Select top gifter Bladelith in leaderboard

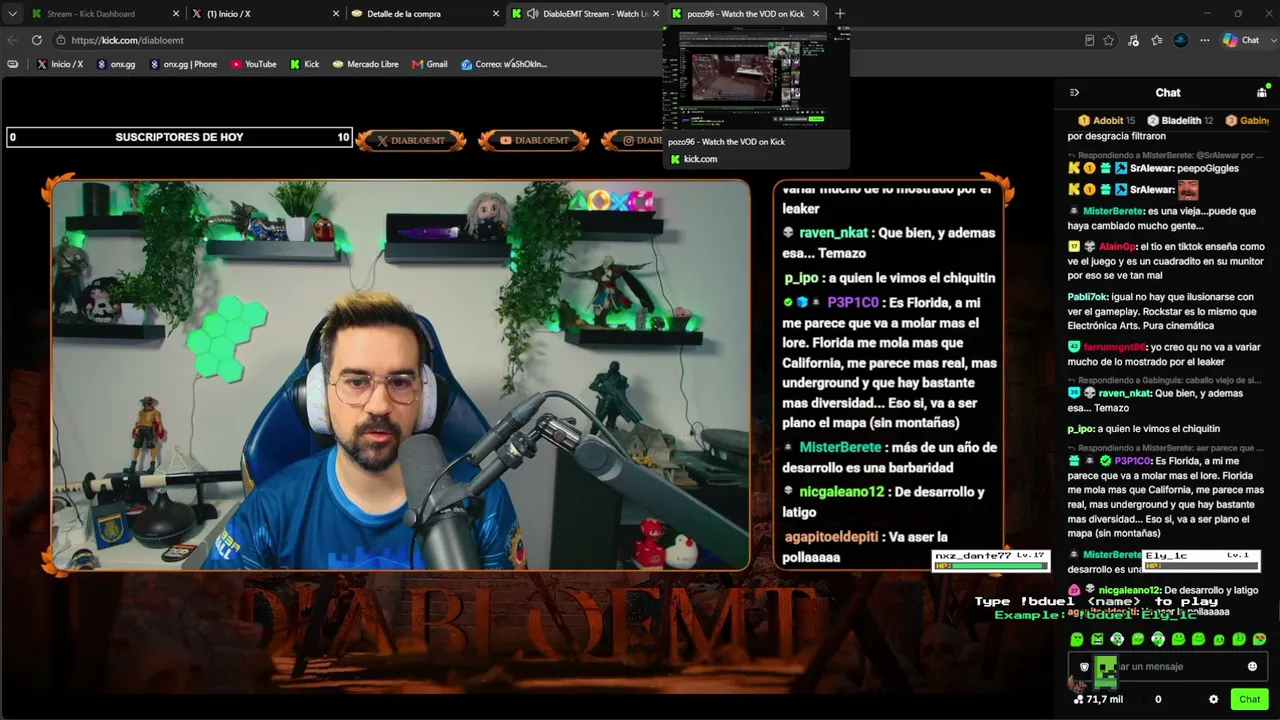pos(1180,121)
